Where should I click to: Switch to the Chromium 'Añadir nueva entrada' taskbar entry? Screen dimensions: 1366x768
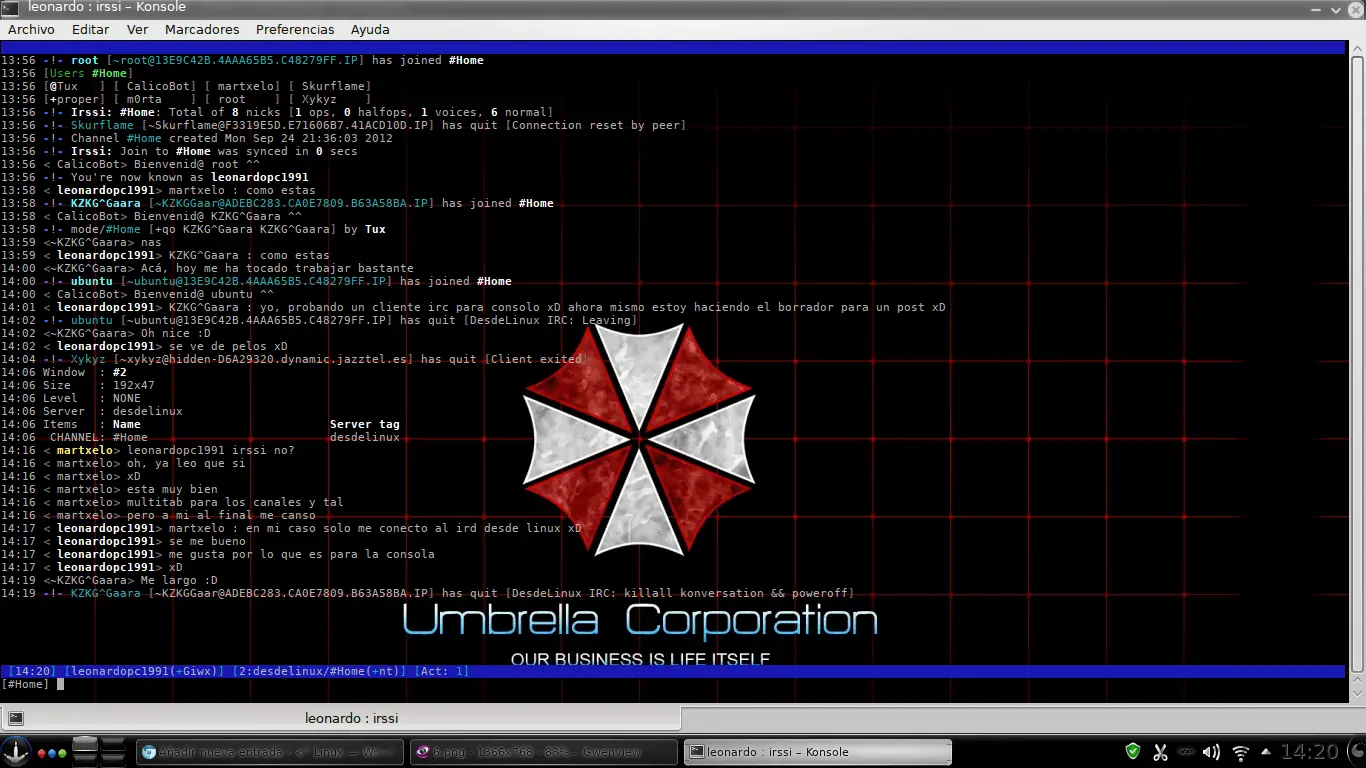[x=269, y=752]
